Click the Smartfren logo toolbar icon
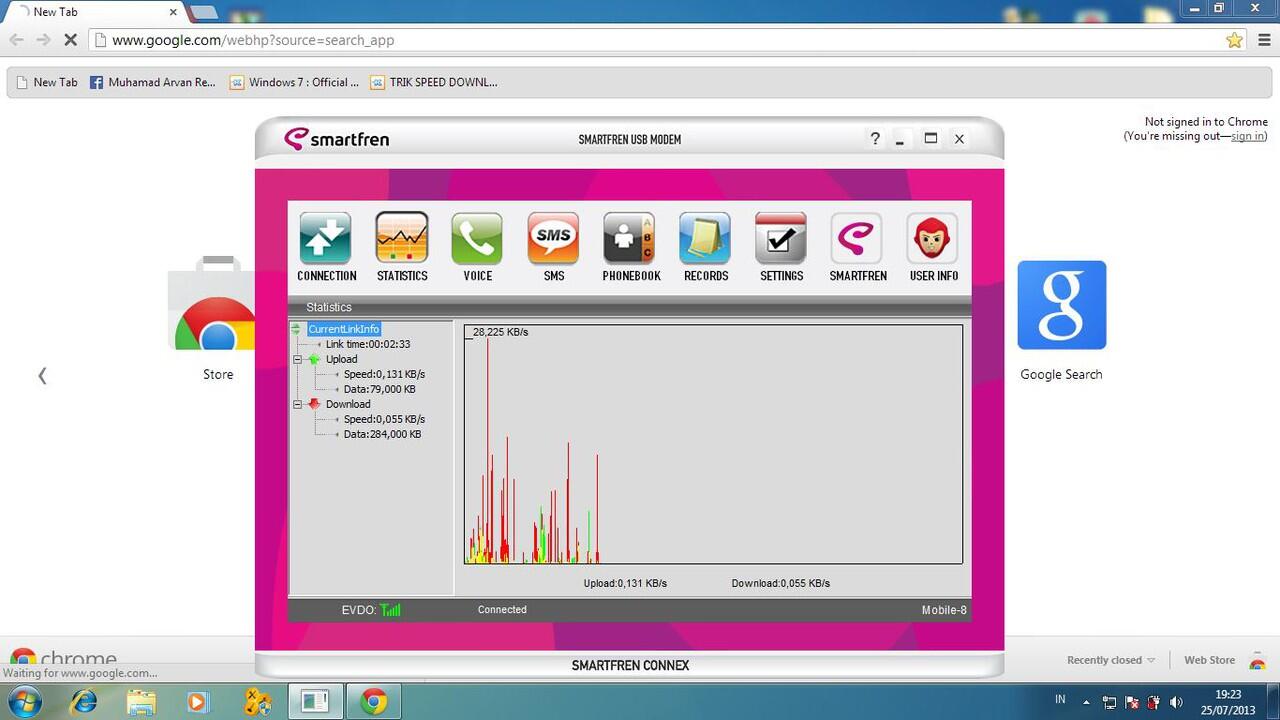This screenshot has height=720, width=1280. point(857,239)
